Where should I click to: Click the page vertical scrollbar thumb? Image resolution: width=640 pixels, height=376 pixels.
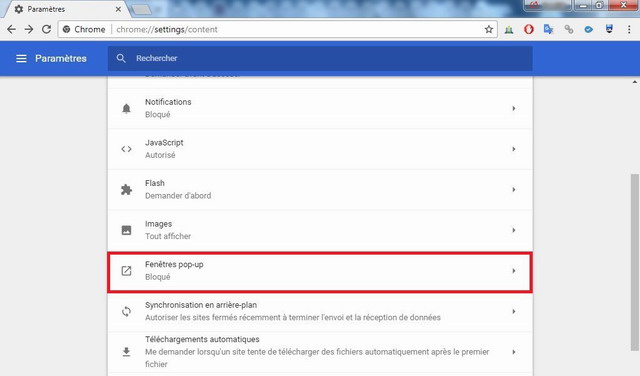pyautogui.click(x=634, y=262)
